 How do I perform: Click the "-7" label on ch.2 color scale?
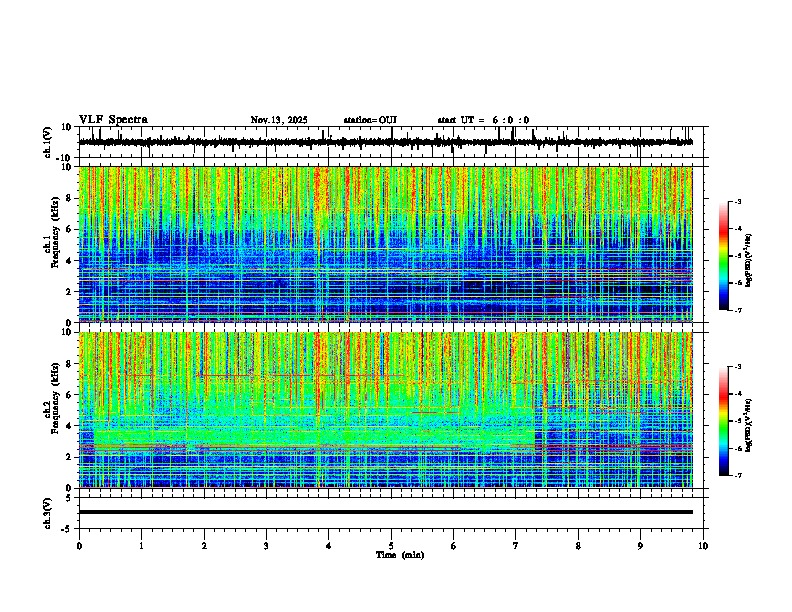[738, 475]
